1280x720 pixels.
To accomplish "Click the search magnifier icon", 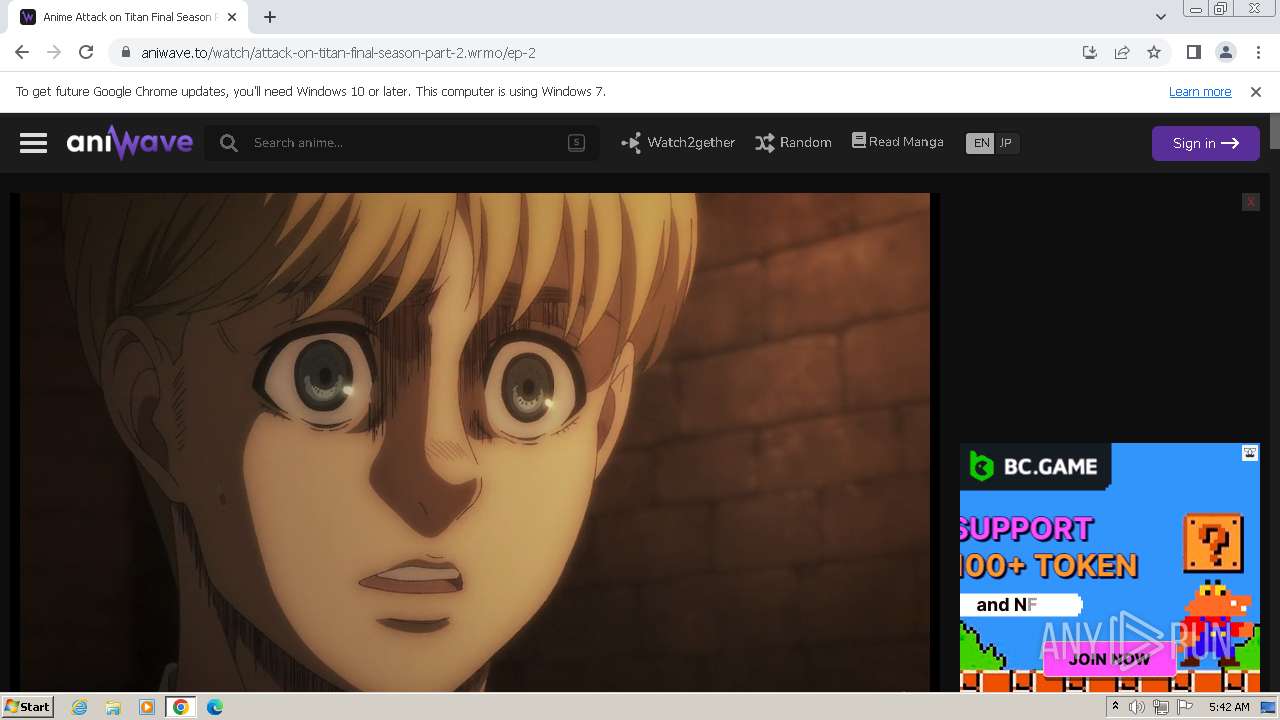I will 229,143.
